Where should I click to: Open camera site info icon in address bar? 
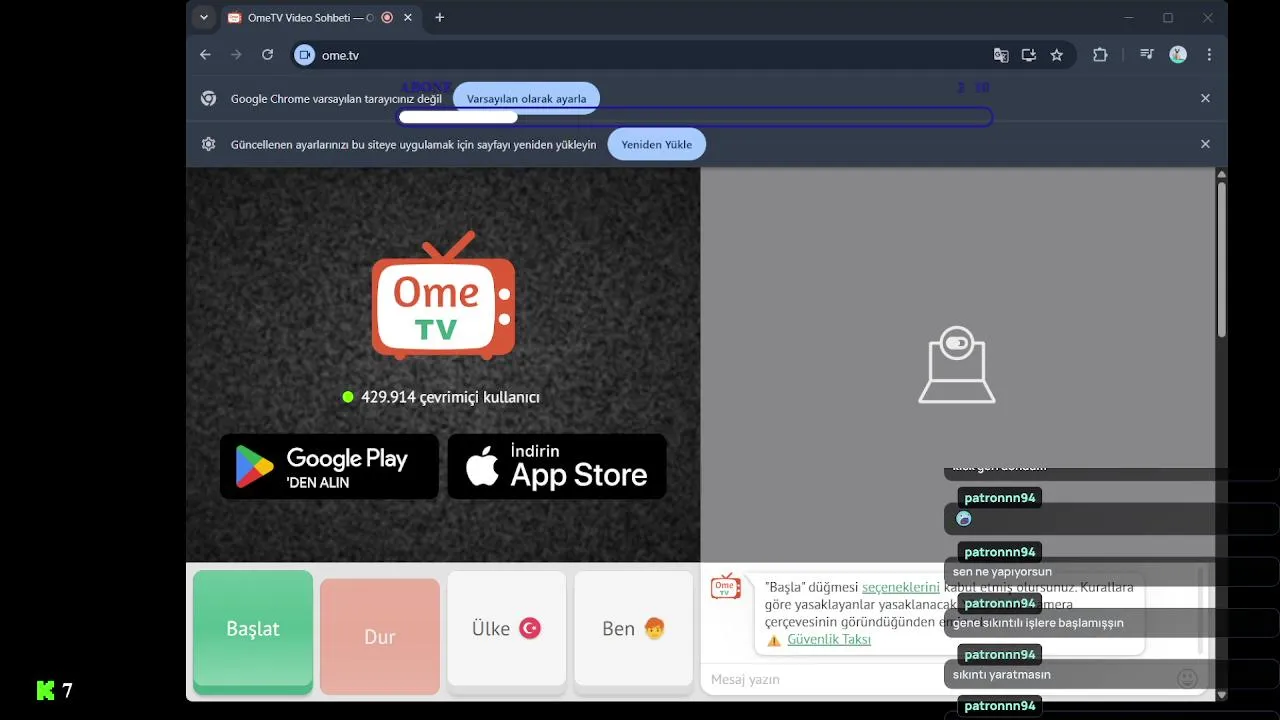(x=305, y=55)
